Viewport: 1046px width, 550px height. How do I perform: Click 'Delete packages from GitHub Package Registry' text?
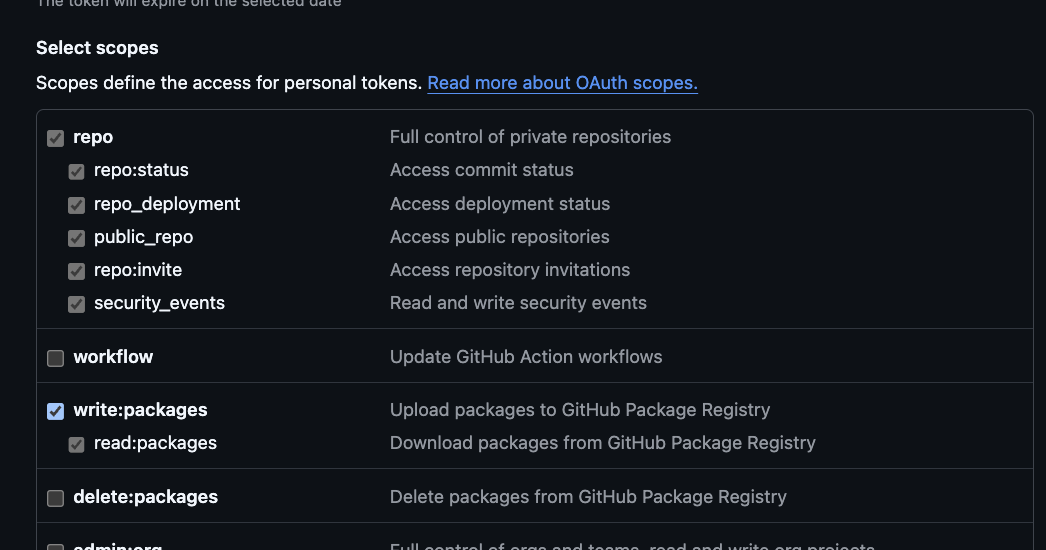(x=588, y=497)
